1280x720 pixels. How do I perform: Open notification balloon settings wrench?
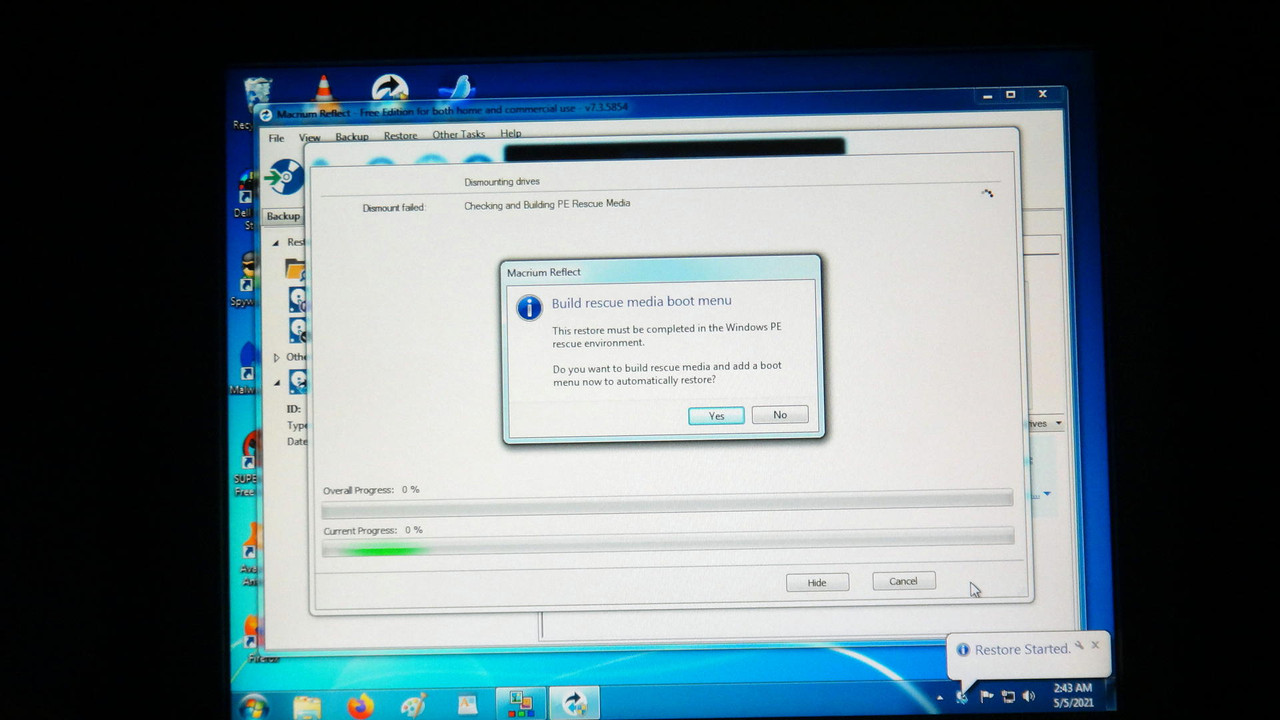click(1079, 645)
